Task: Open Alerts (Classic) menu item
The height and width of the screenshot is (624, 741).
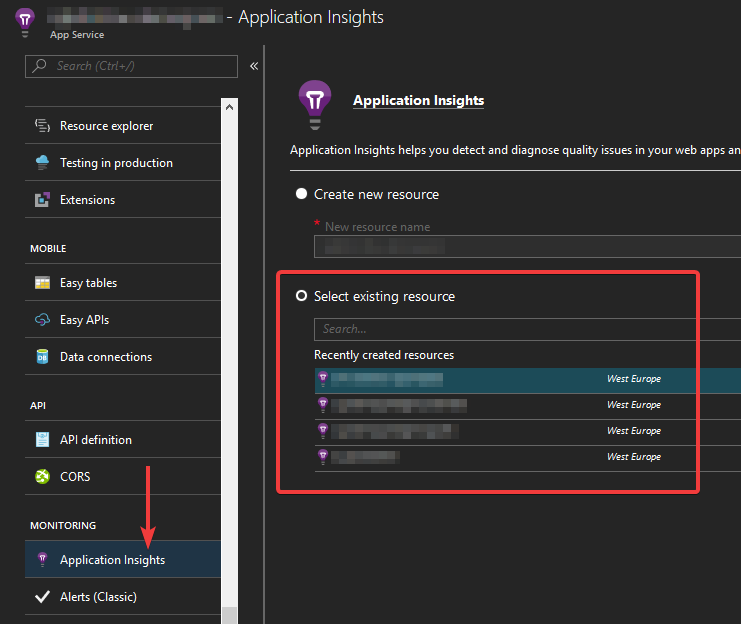Action: coord(123,597)
